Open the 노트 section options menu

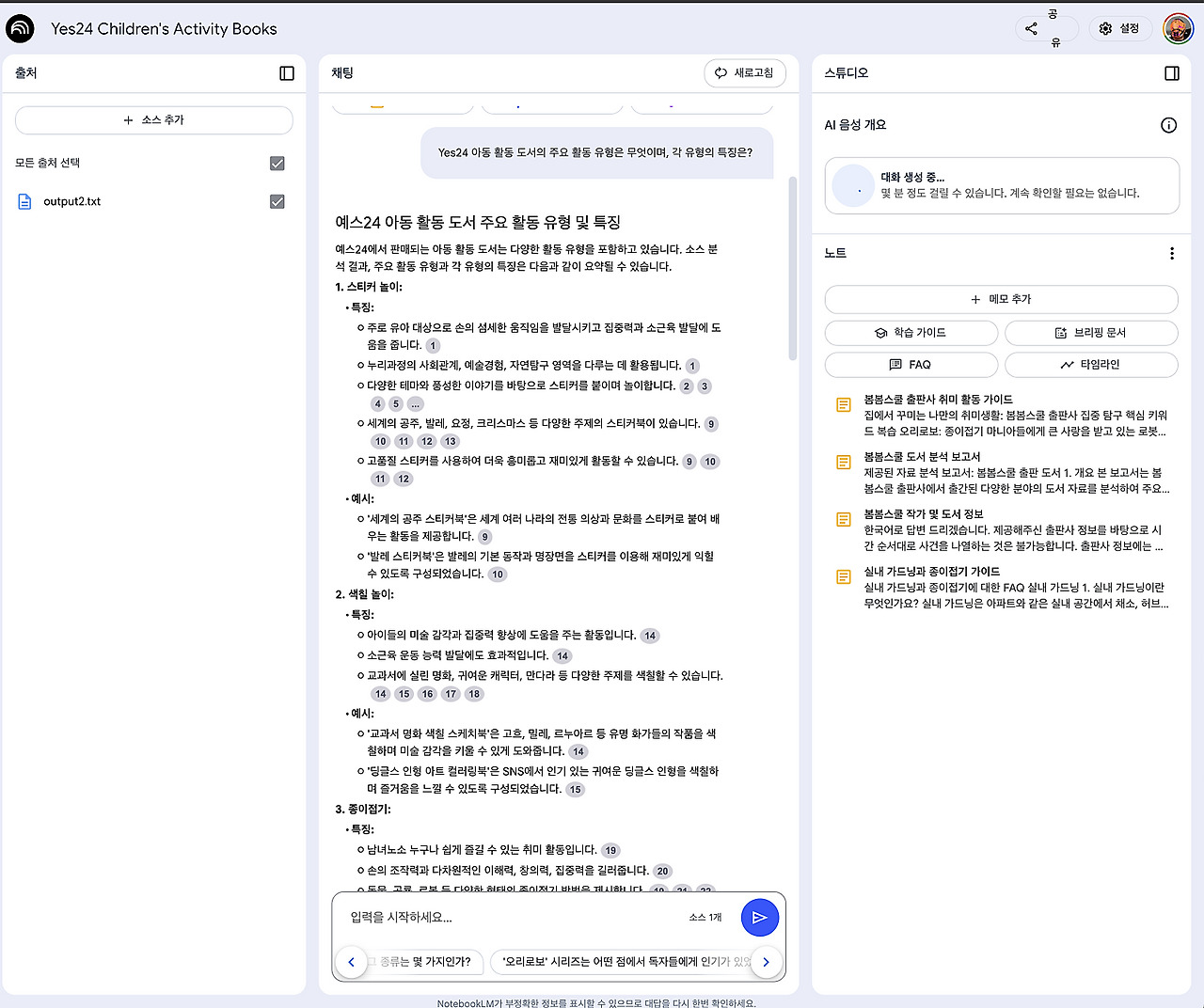[1171, 253]
